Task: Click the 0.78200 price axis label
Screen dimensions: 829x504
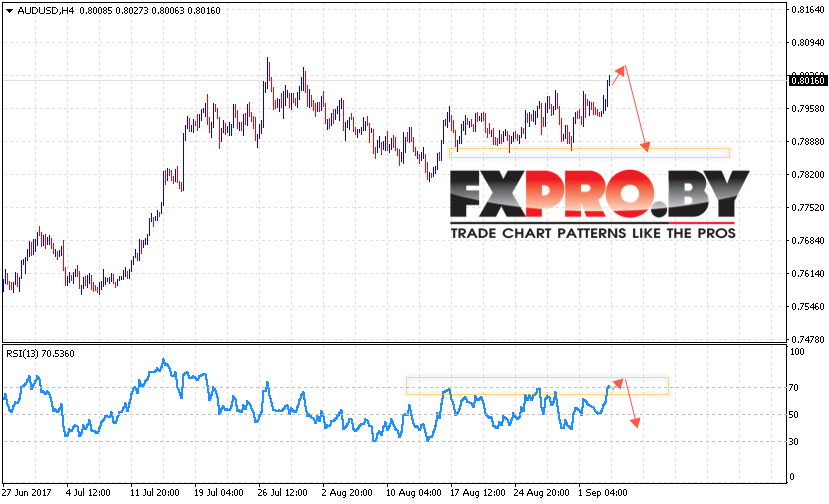Action: tap(808, 175)
